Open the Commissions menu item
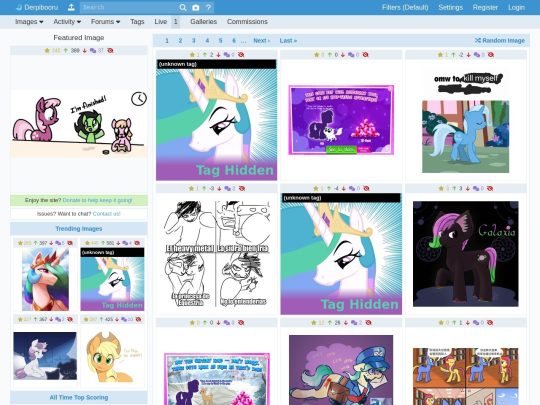The image size is (540, 405). click(x=247, y=22)
